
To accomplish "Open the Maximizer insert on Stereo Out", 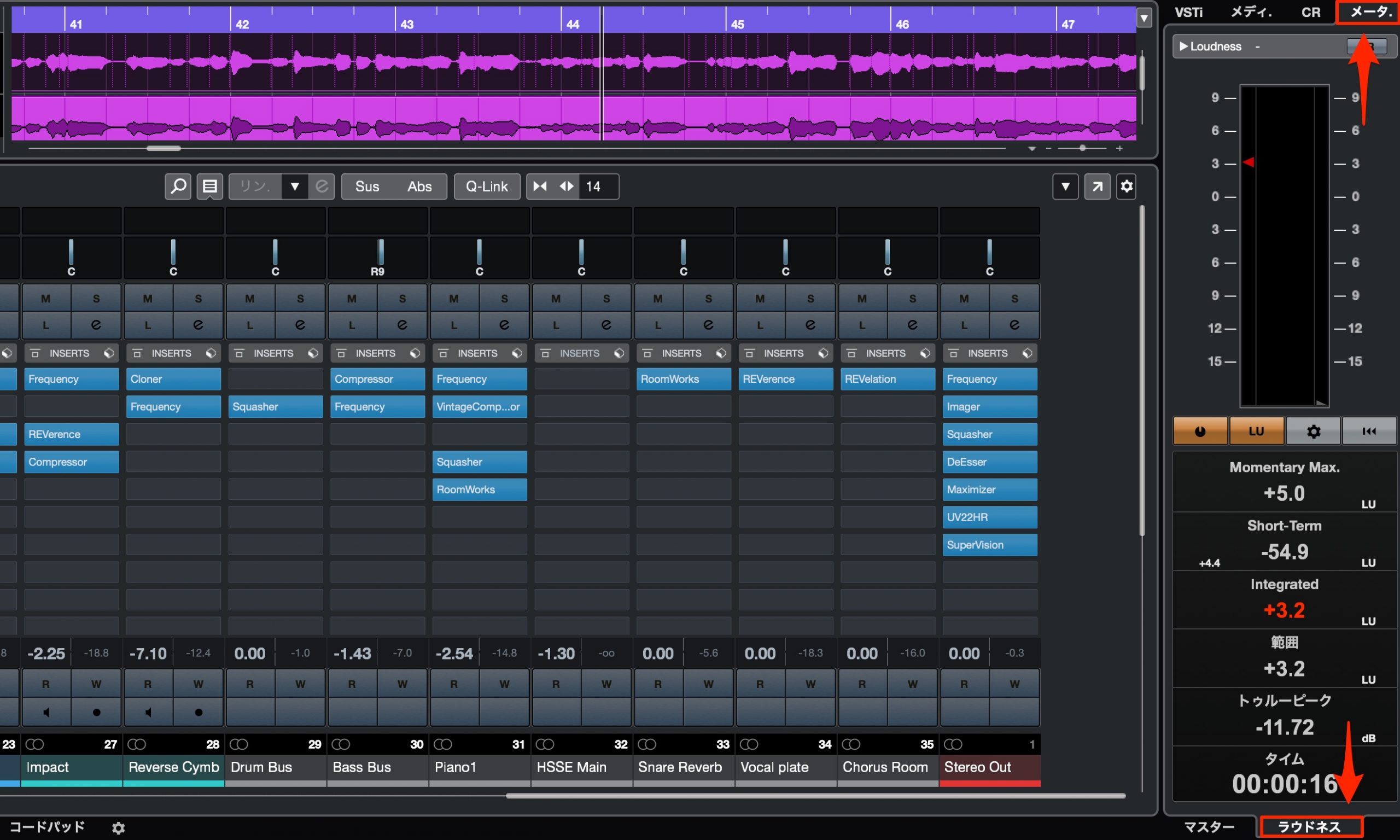I will pos(989,489).
